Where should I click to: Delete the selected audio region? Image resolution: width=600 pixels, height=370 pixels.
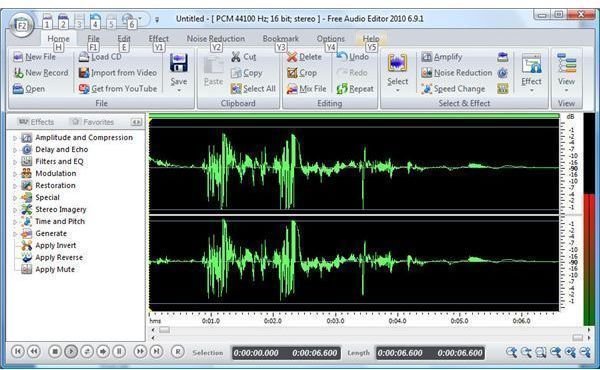pyautogui.click(x=304, y=57)
